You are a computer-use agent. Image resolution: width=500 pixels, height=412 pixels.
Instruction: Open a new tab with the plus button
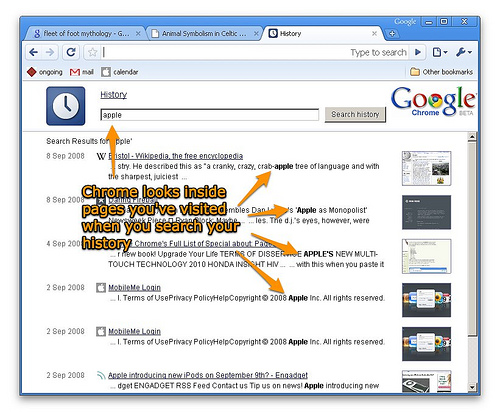[x=392, y=34]
